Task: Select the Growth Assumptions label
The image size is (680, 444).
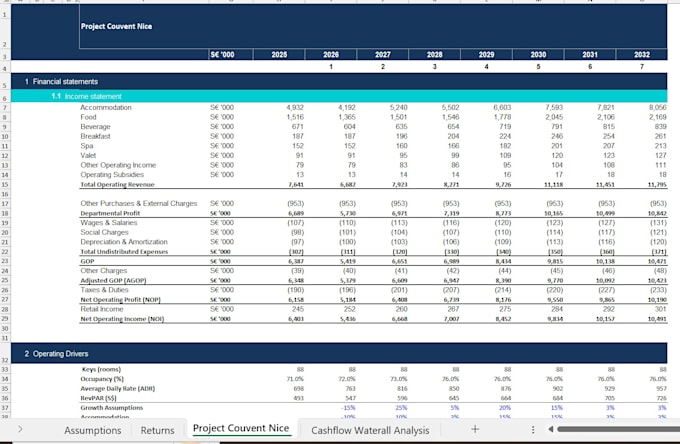Action: point(111,408)
